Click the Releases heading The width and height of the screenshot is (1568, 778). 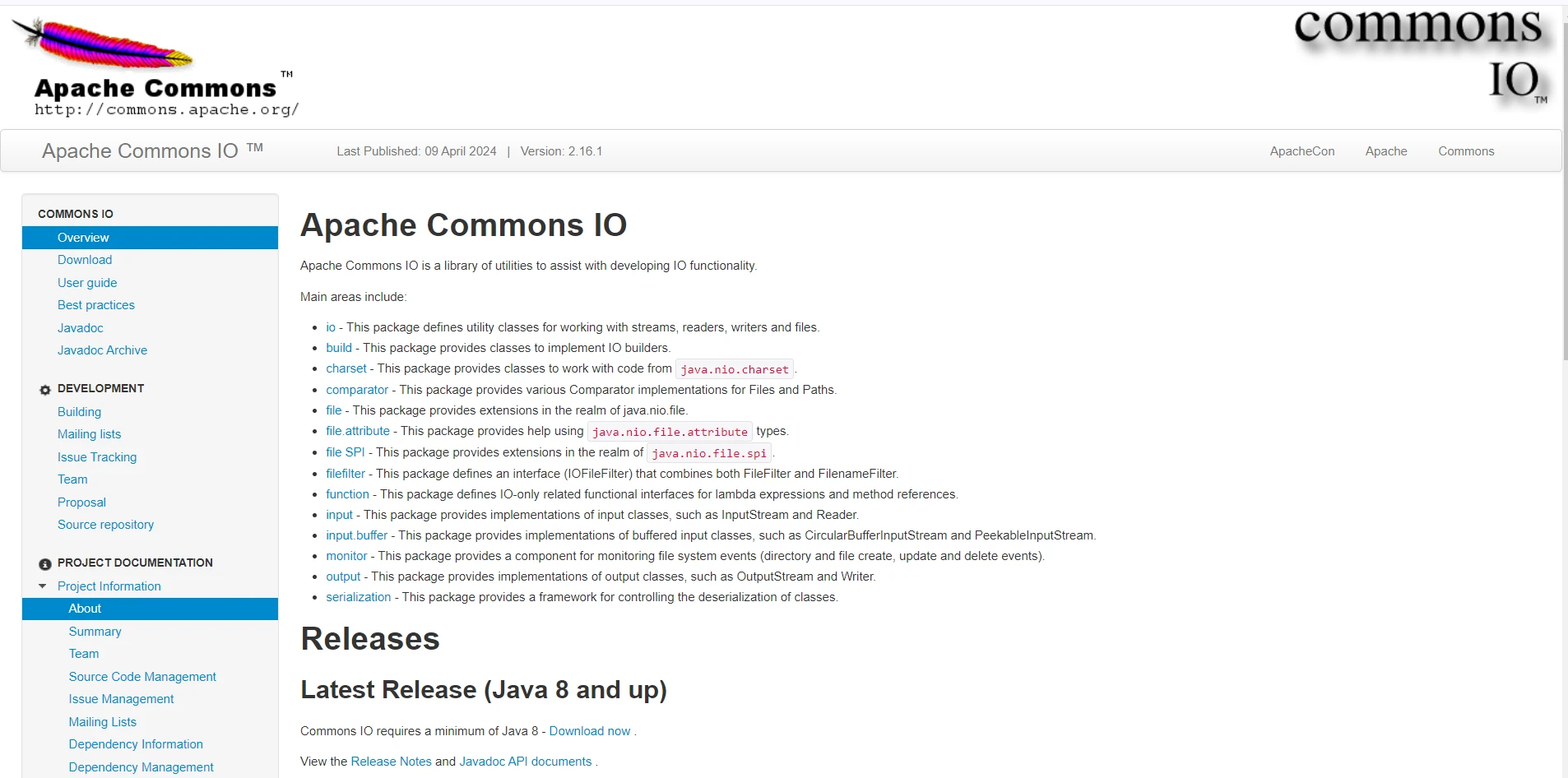(370, 639)
